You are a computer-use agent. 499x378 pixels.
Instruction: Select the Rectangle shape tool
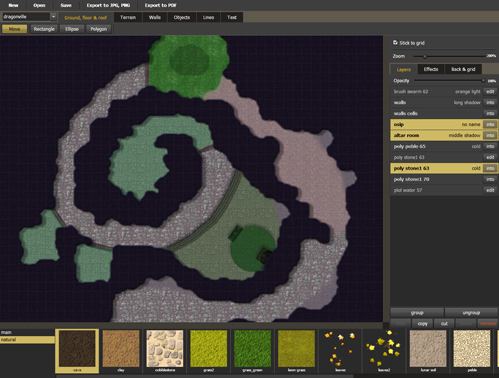pos(44,29)
